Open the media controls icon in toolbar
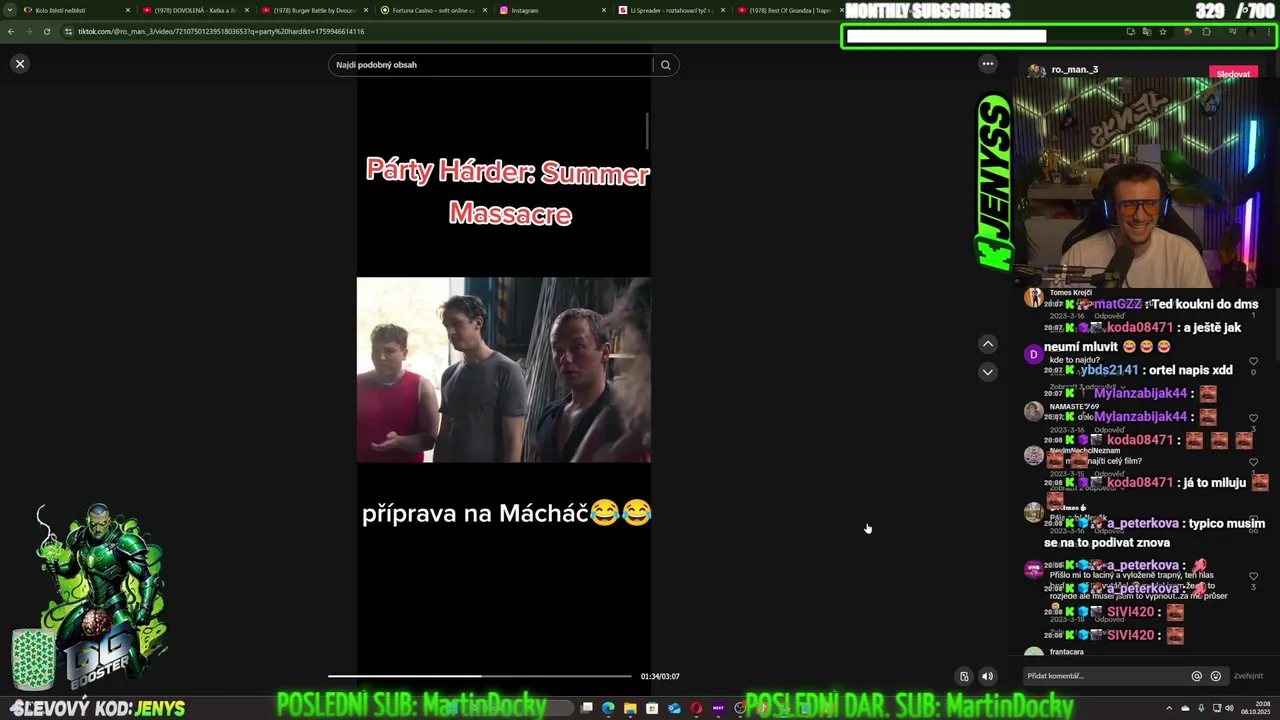The height and width of the screenshot is (720, 1280). click(x=1232, y=31)
